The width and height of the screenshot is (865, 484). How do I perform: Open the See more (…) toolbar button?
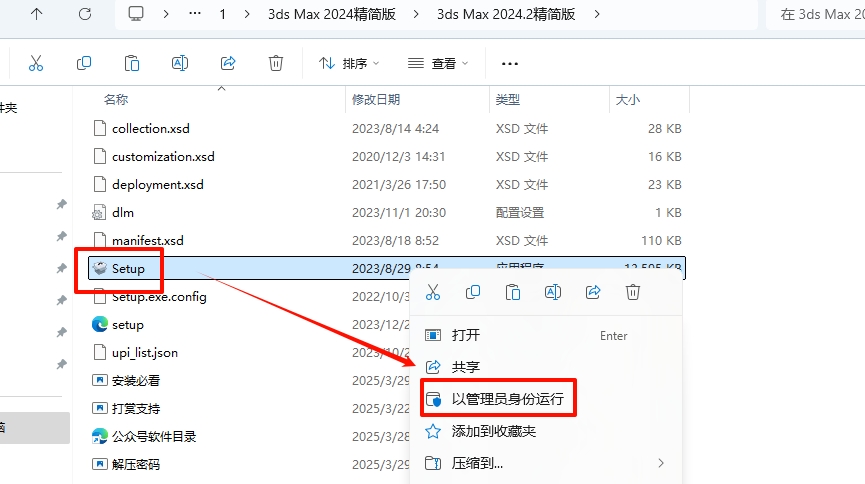tap(510, 63)
